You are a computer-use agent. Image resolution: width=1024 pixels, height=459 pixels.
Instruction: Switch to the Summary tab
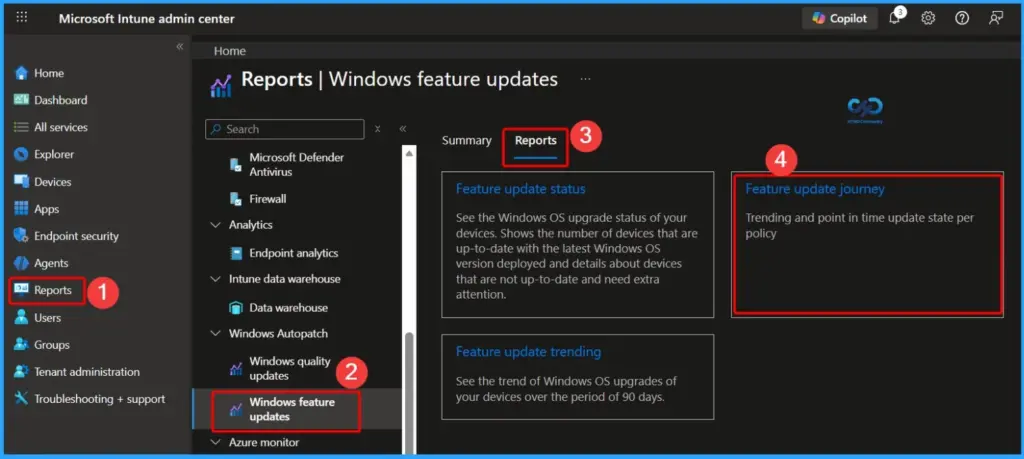pyautogui.click(x=466, y=140)
